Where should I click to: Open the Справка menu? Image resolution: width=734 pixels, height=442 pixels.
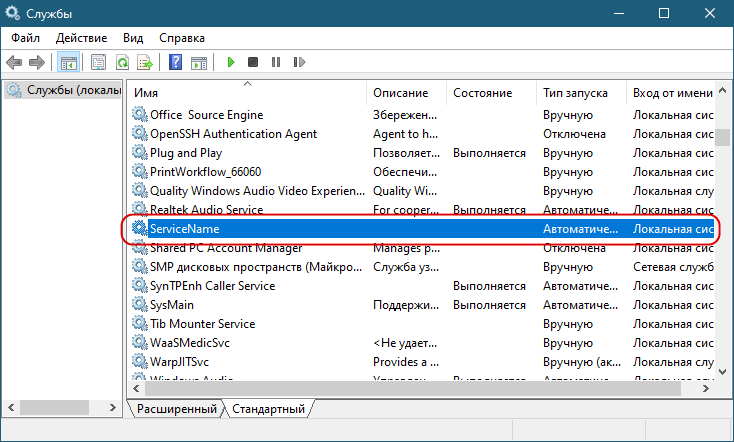[182, 38]
